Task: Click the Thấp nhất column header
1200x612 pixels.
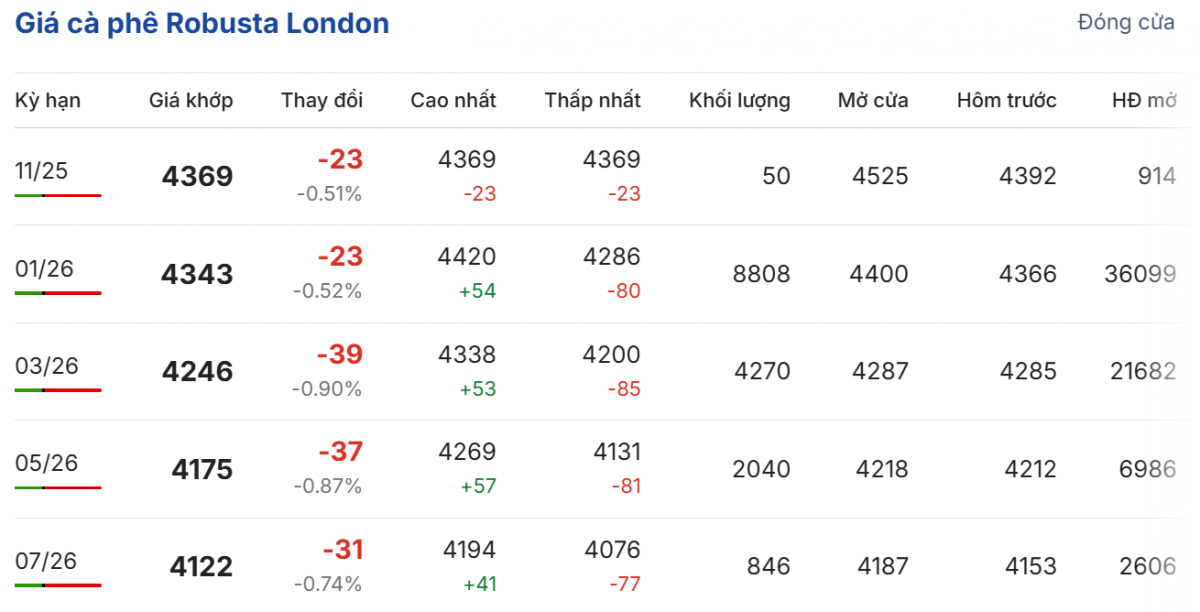Action: (x=593, y=100)
